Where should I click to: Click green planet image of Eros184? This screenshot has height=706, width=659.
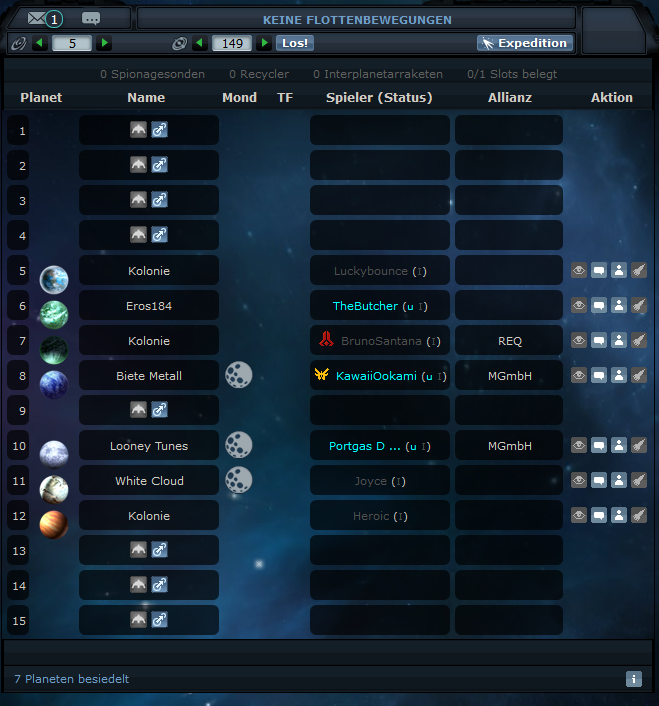(54, 314)
